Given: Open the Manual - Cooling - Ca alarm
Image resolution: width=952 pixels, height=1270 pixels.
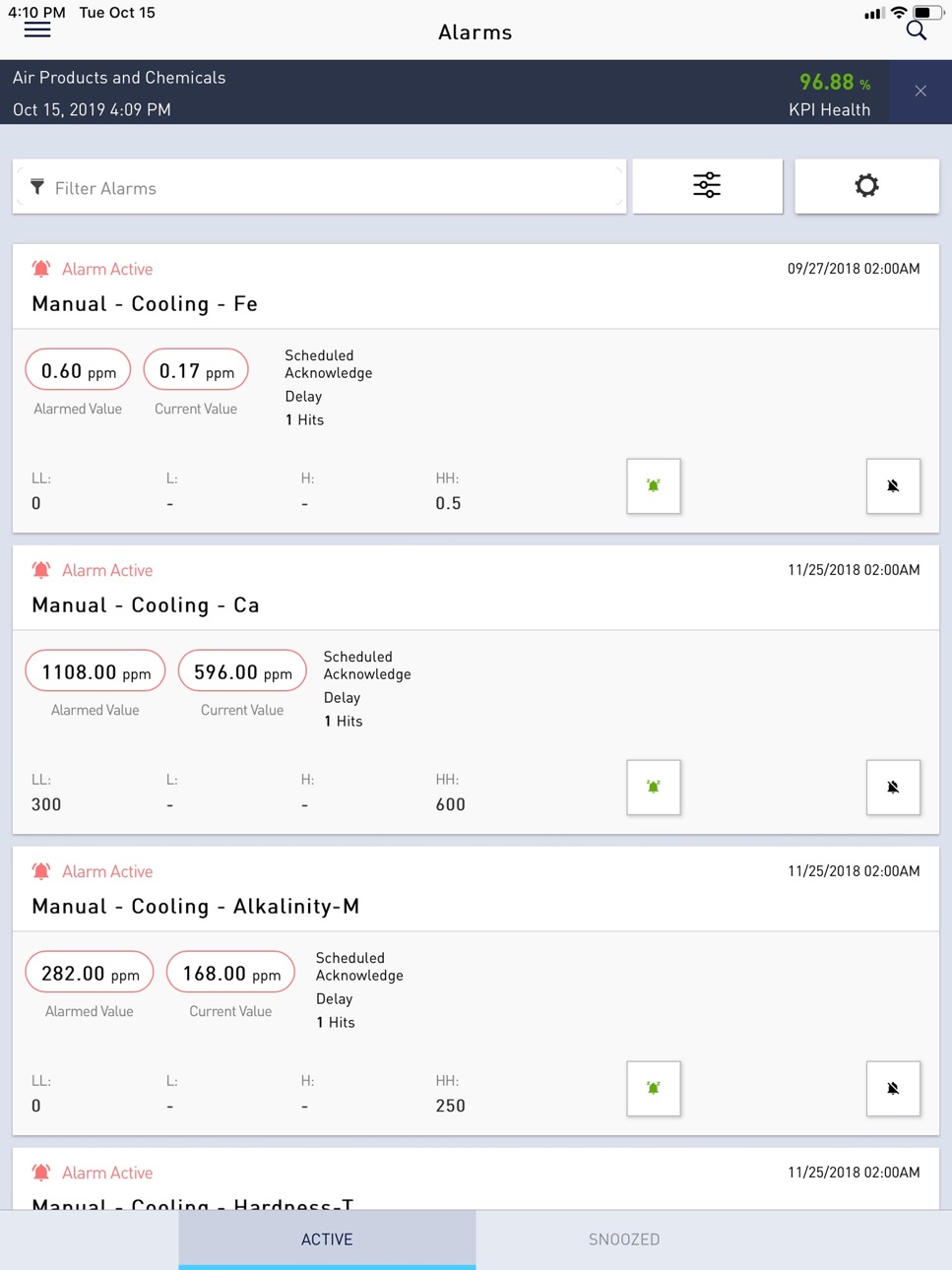Looking at the screenshot, I should coord(146,604).
